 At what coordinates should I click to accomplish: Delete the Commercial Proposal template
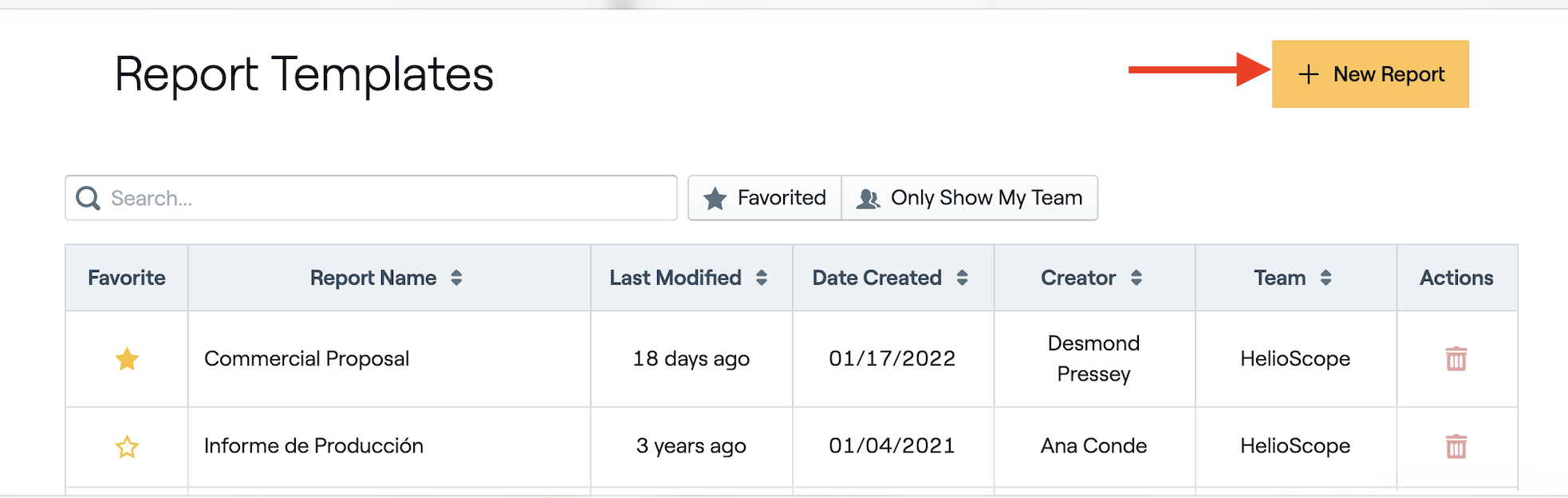tap(1456, 359)
